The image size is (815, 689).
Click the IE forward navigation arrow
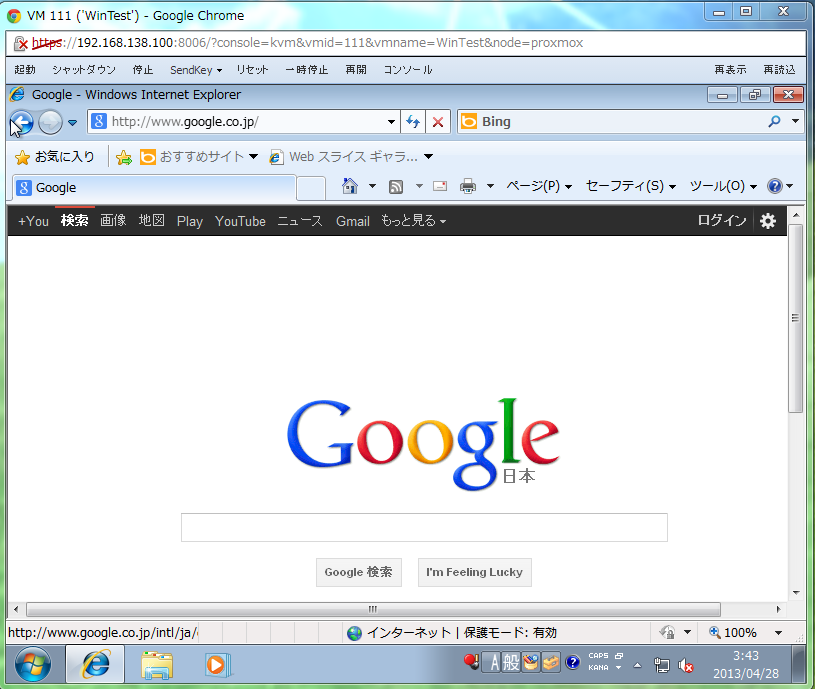tap(50, 123)
